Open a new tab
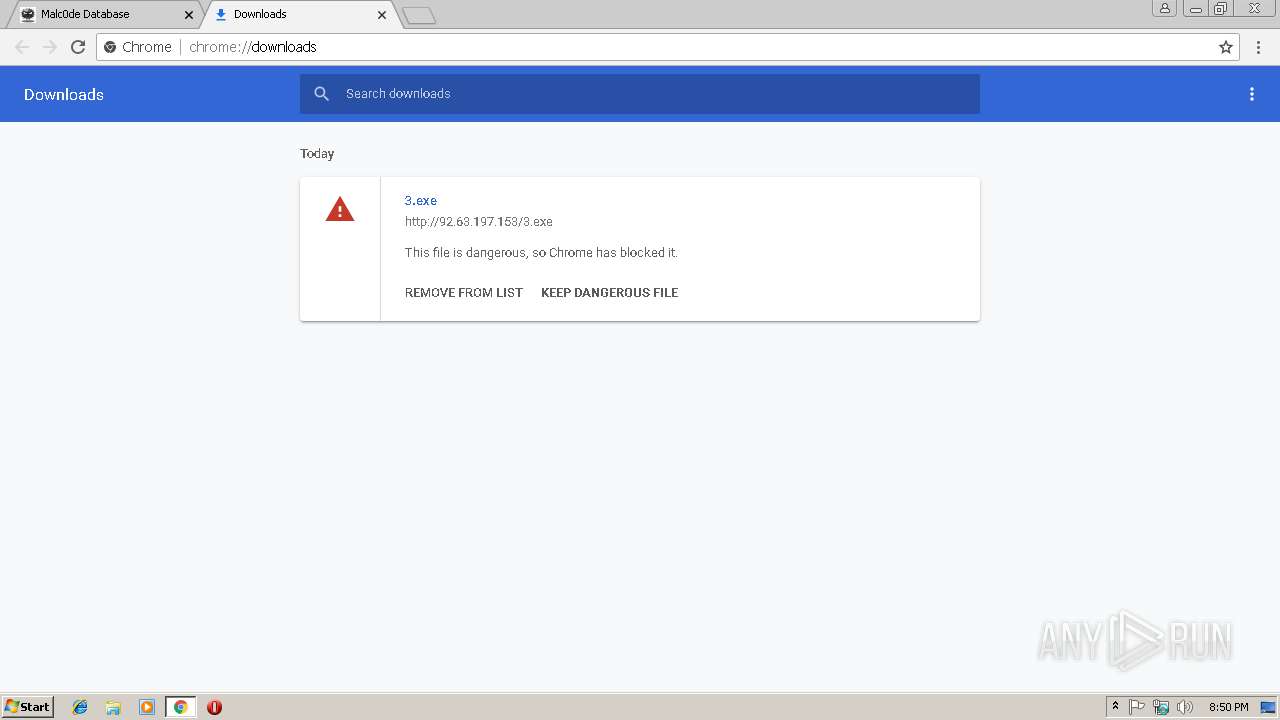This screenshot has height=720, width=1280. (x=419, y=15)
